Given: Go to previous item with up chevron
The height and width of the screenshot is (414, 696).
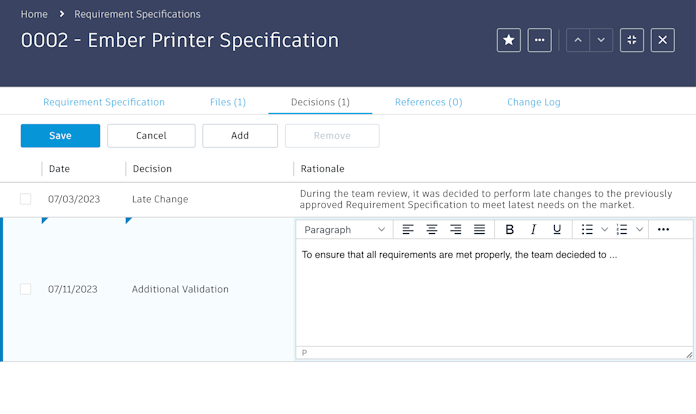Looking at the screenshot, I should (x=578, y=40).
